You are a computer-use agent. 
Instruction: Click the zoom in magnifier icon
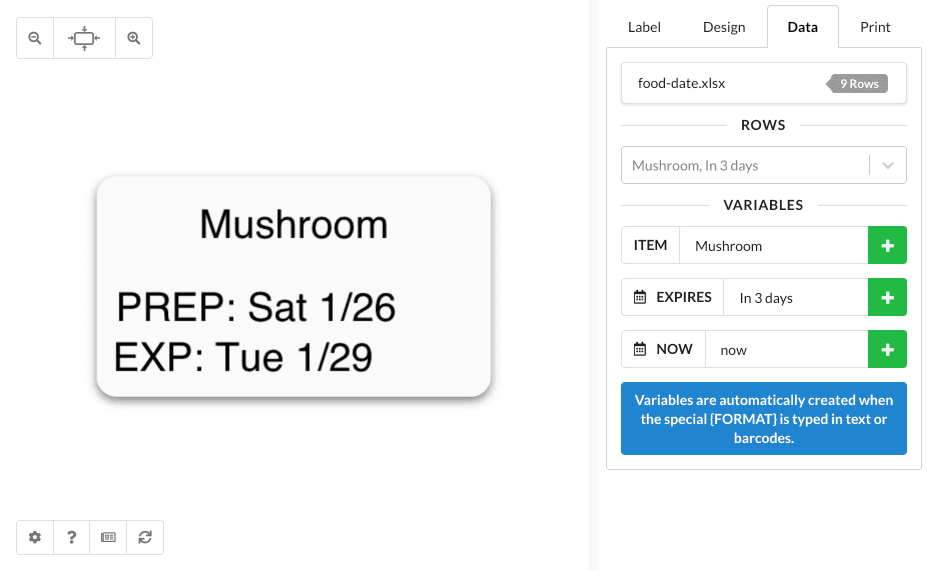[133, 39]
